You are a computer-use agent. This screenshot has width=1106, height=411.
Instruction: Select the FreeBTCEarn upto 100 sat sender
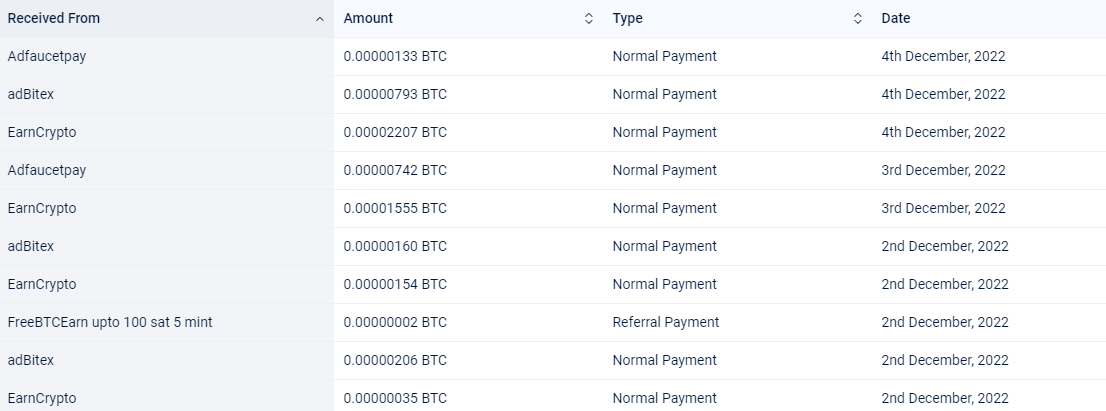tap(110, 322)
